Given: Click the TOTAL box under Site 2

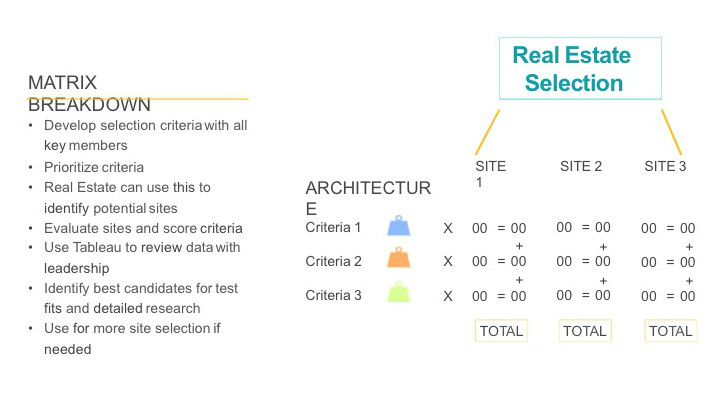Looking at the screenshot, I should click(585, 331).
